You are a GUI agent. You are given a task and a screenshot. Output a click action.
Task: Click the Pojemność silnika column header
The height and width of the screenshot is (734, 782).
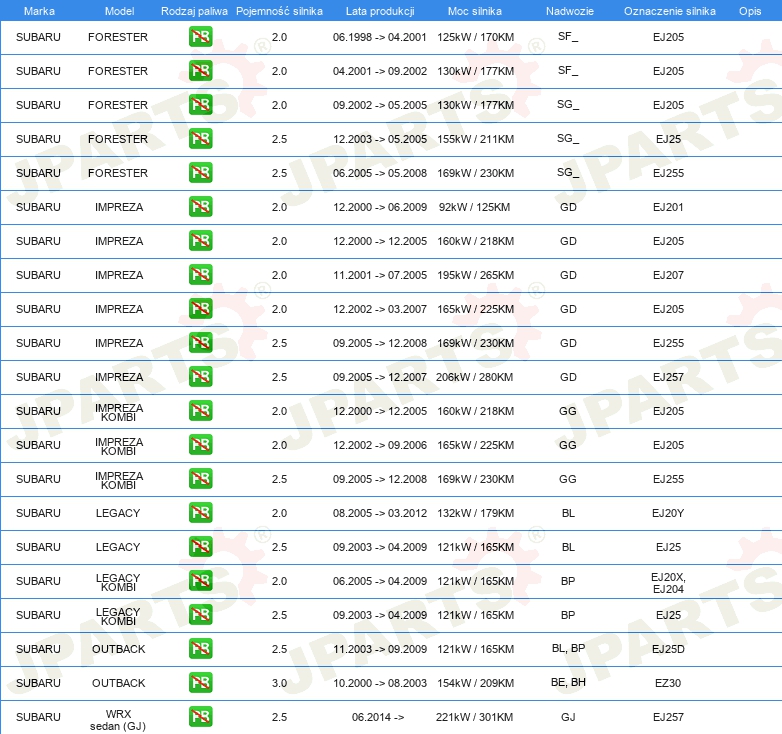point(279,11)
